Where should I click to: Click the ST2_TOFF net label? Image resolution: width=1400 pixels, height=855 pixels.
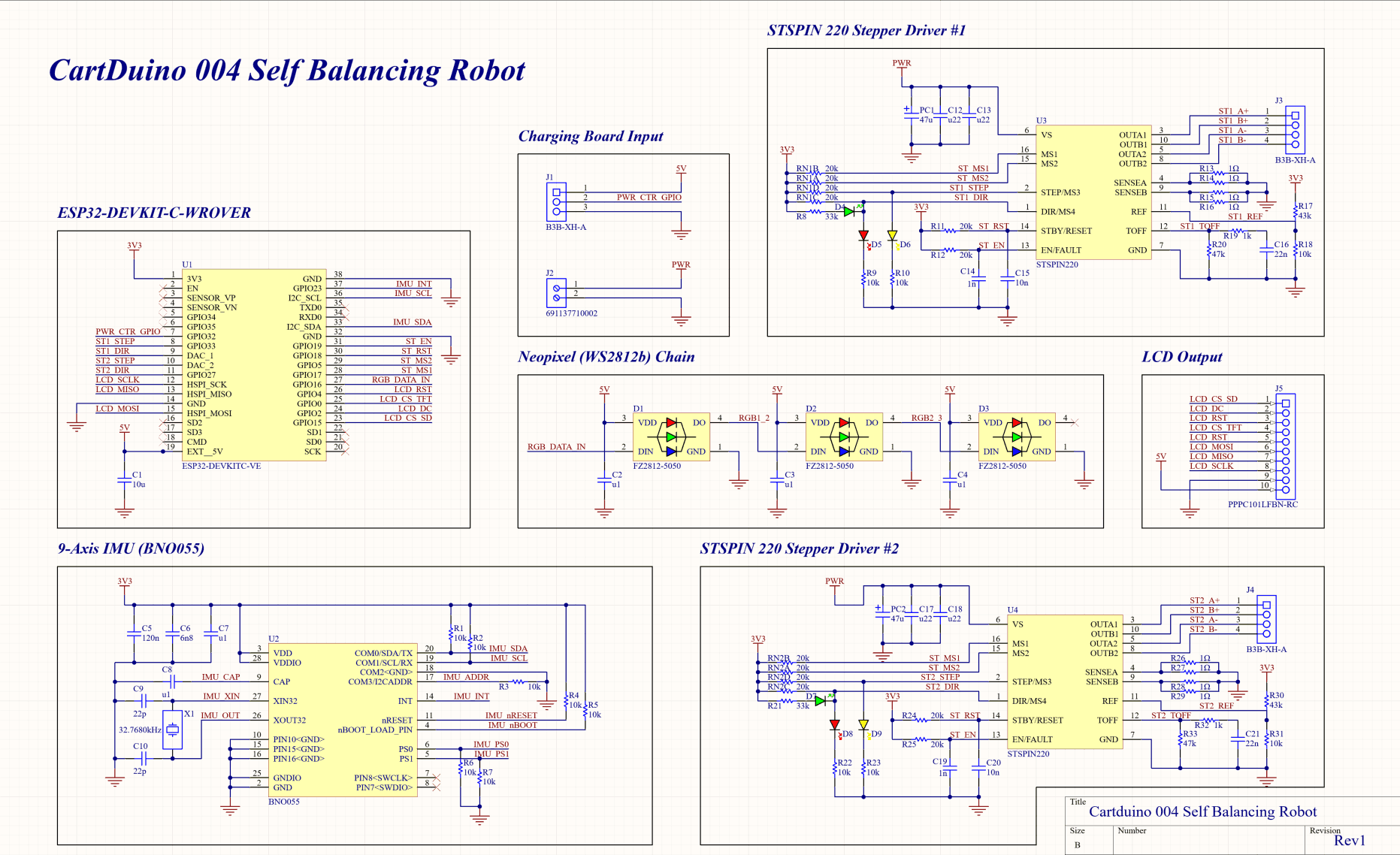point(1171,715)
